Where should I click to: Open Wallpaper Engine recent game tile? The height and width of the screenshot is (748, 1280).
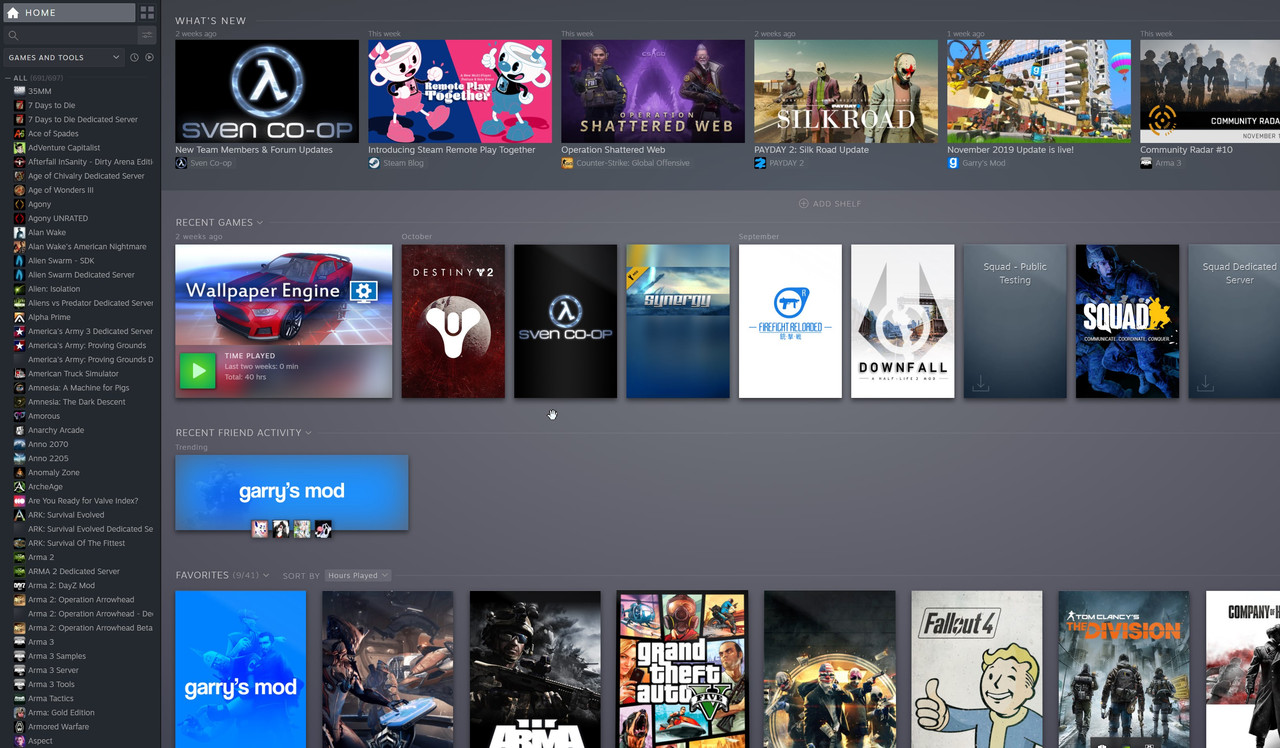[284, 321]
